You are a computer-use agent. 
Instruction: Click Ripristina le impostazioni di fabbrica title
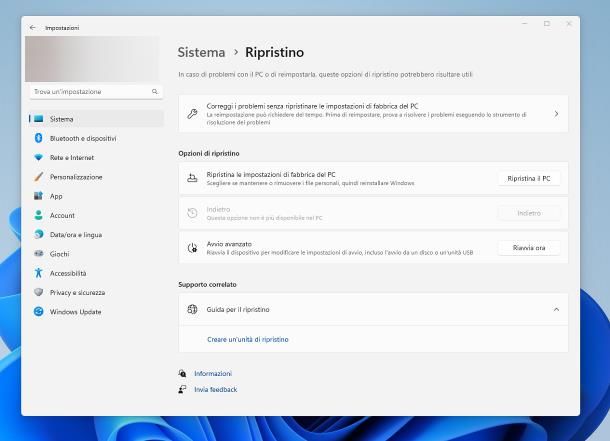(271, 175)
